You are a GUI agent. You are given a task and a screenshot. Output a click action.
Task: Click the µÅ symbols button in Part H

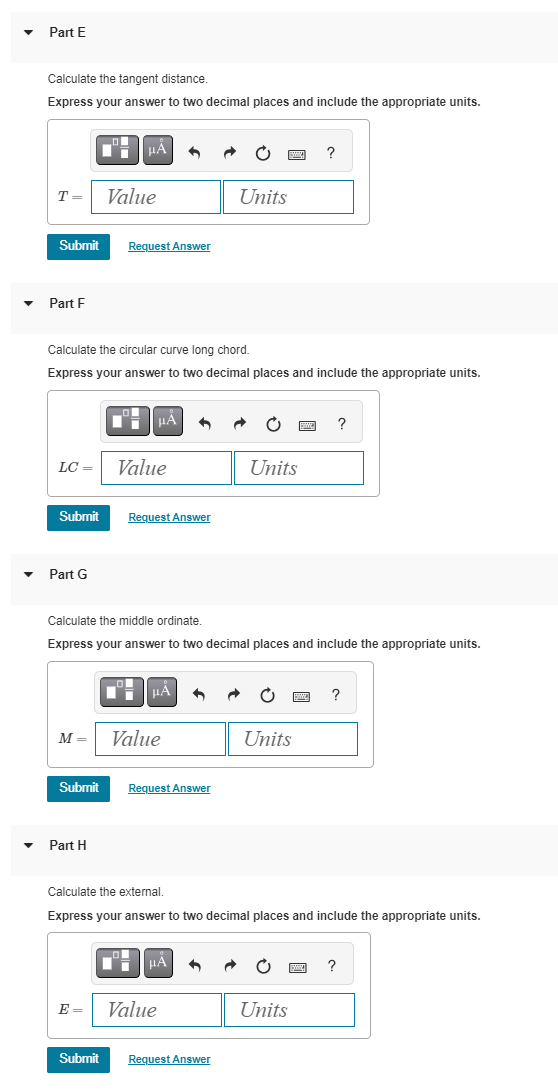coord(158,963)
